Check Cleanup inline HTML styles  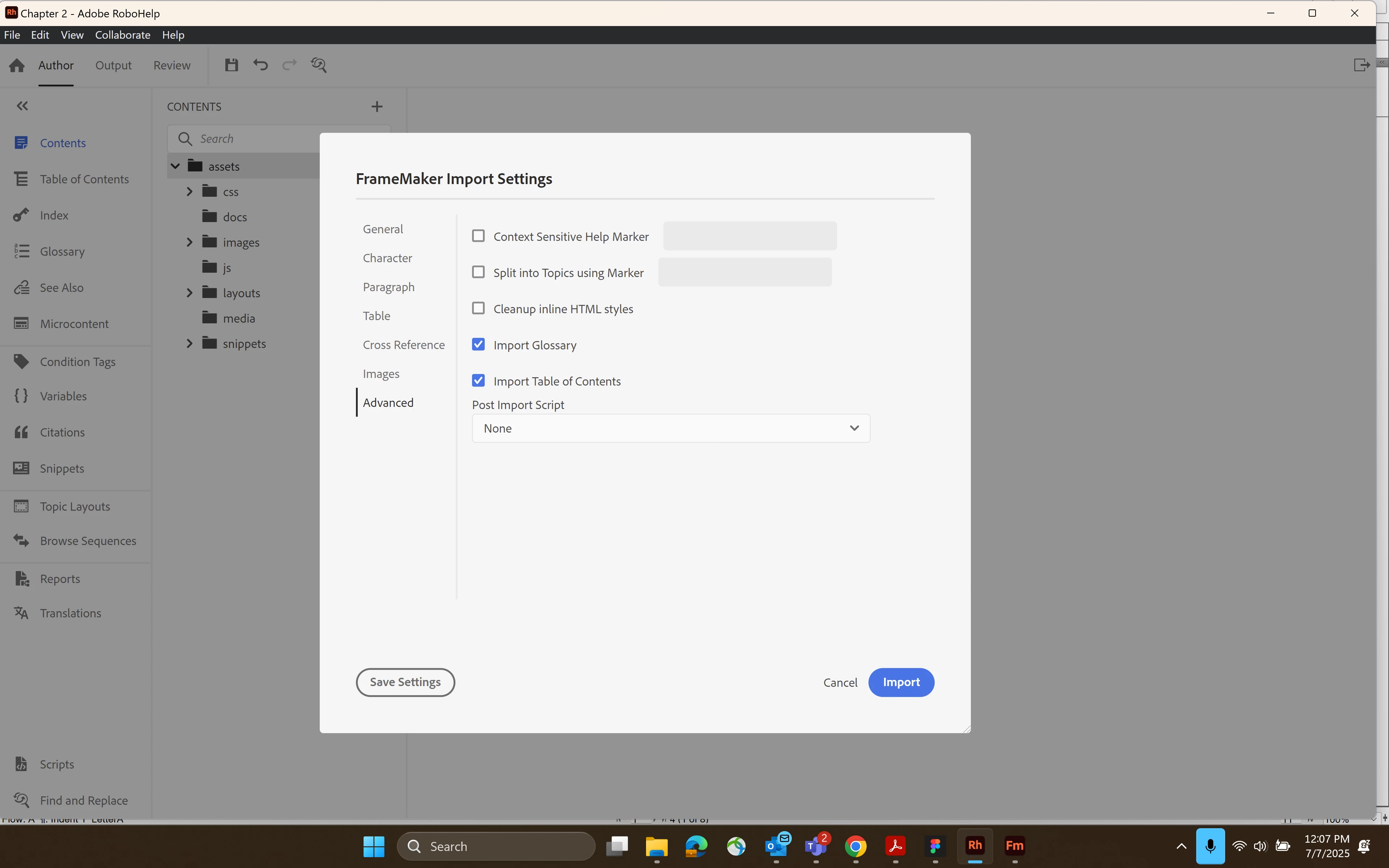[478, 308]
